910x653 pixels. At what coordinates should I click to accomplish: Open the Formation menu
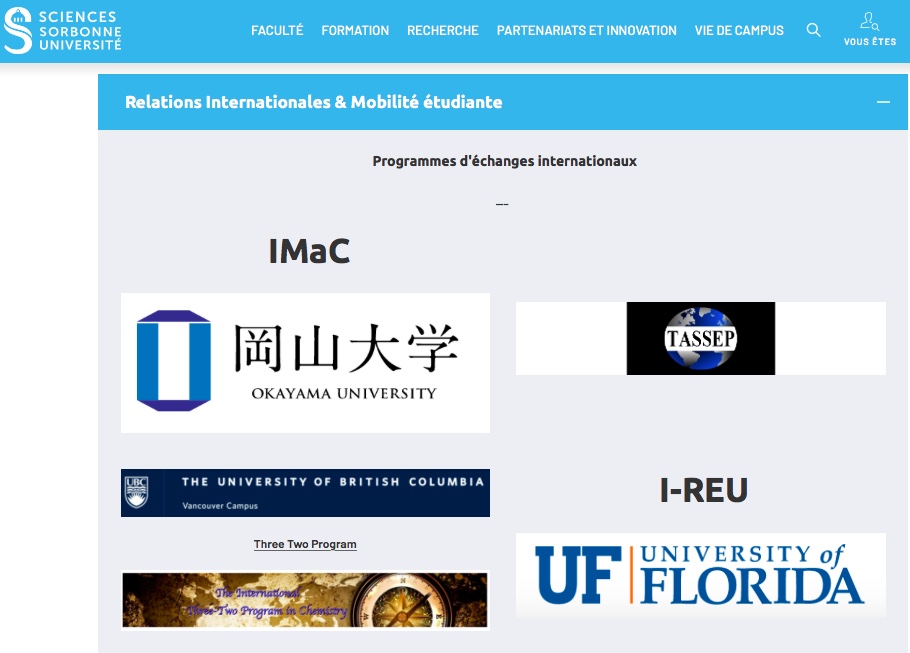point(355,31)
